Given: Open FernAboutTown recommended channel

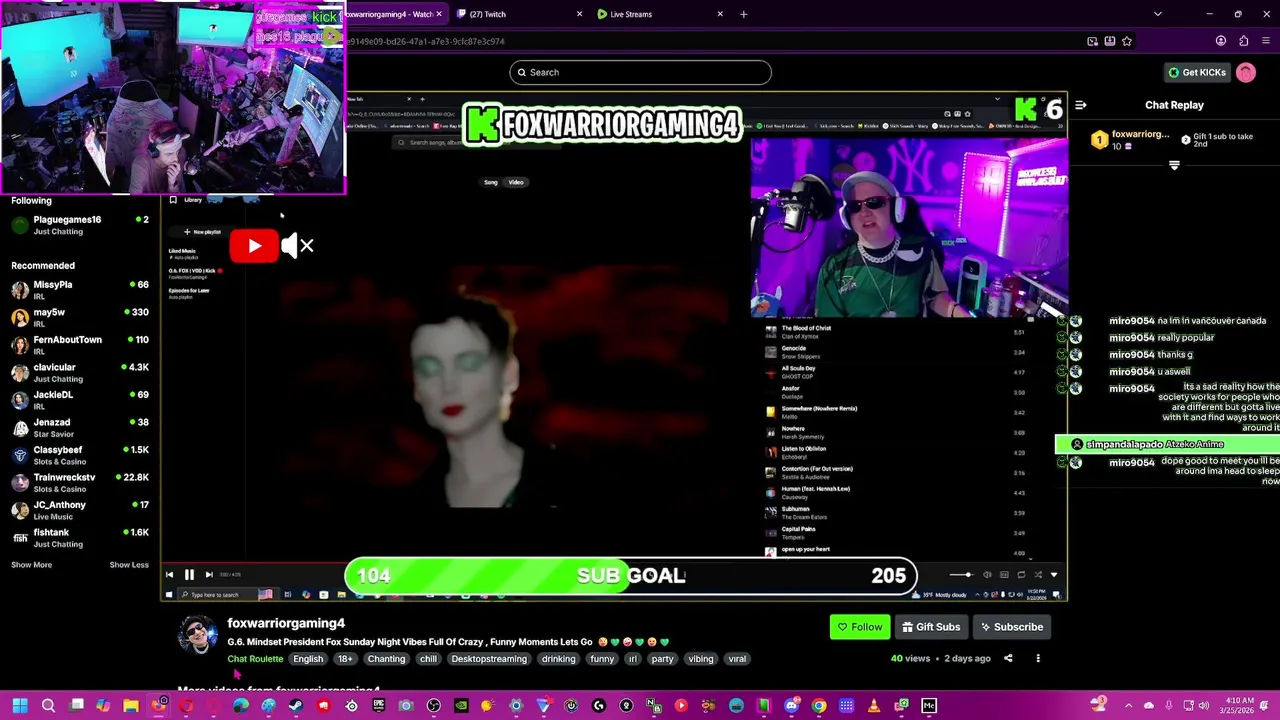Looking at the screenshot, I should tap(80, 345).
